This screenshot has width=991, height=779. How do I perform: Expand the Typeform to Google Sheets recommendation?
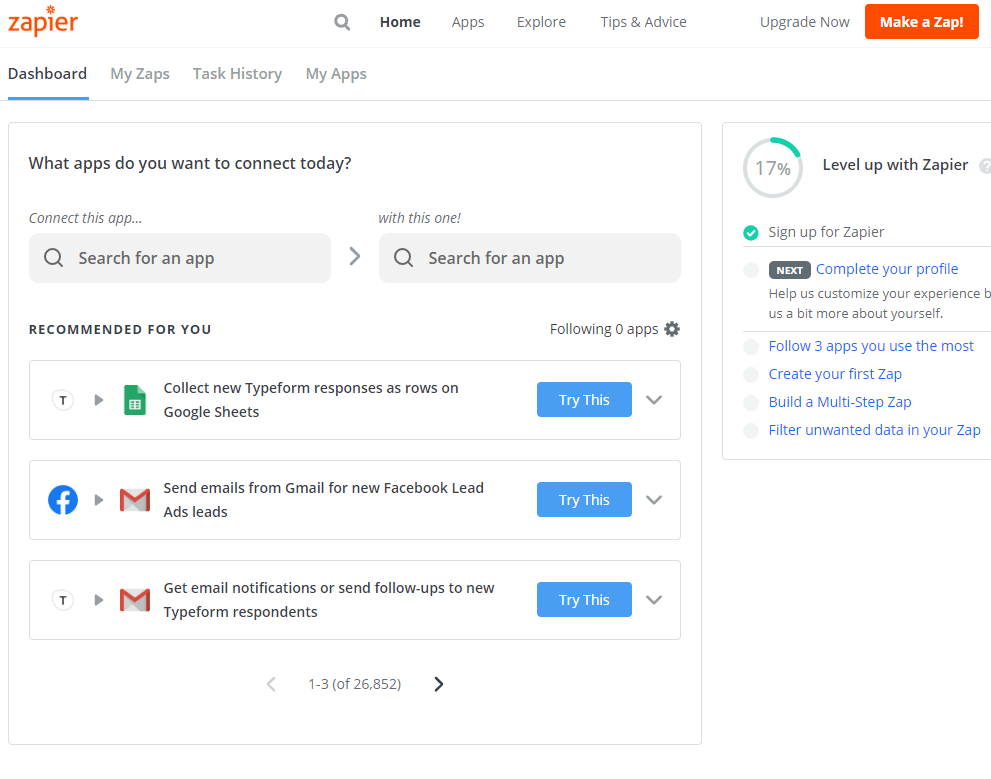tap(654, 400)
